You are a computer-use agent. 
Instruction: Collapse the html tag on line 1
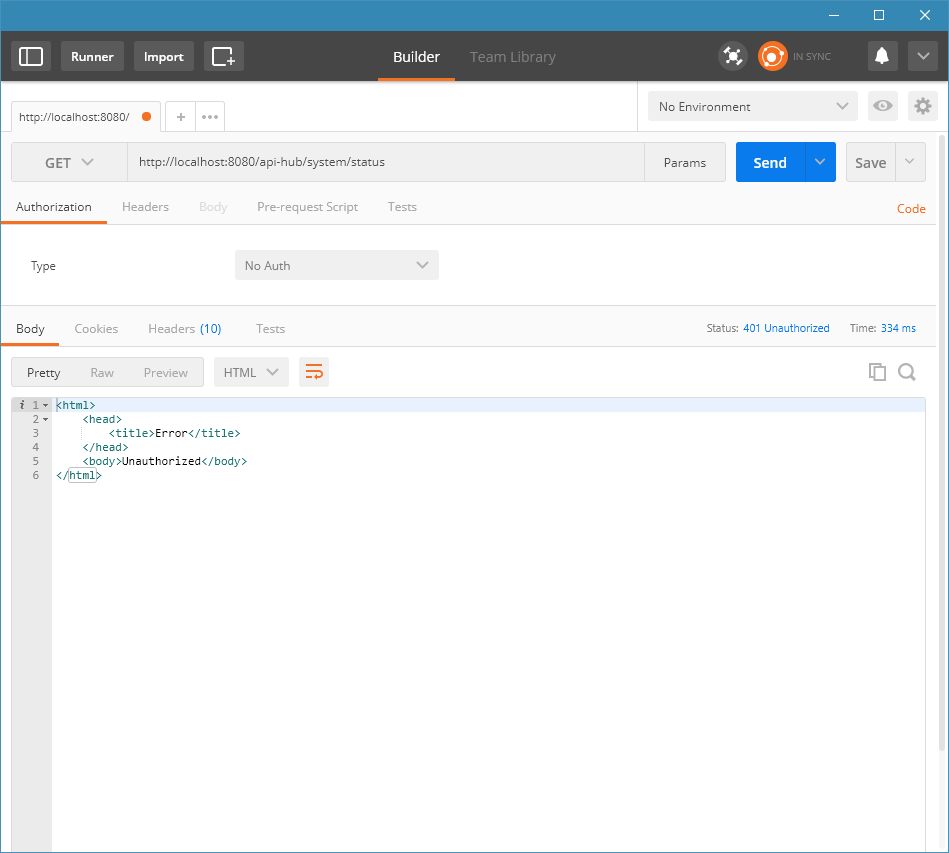(x=45, y=406)
